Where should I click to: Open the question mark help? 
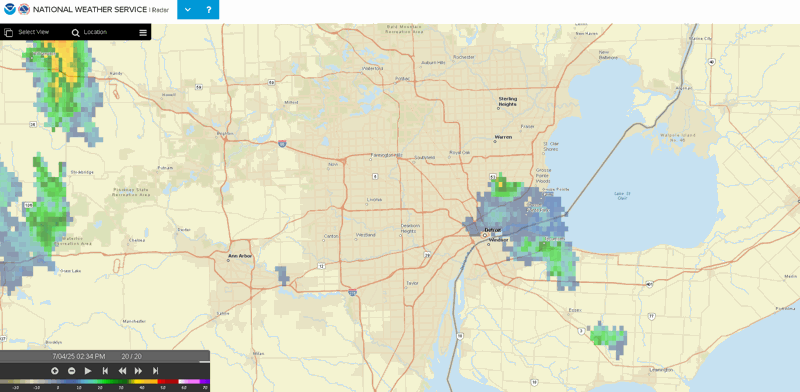click(209, 10)
